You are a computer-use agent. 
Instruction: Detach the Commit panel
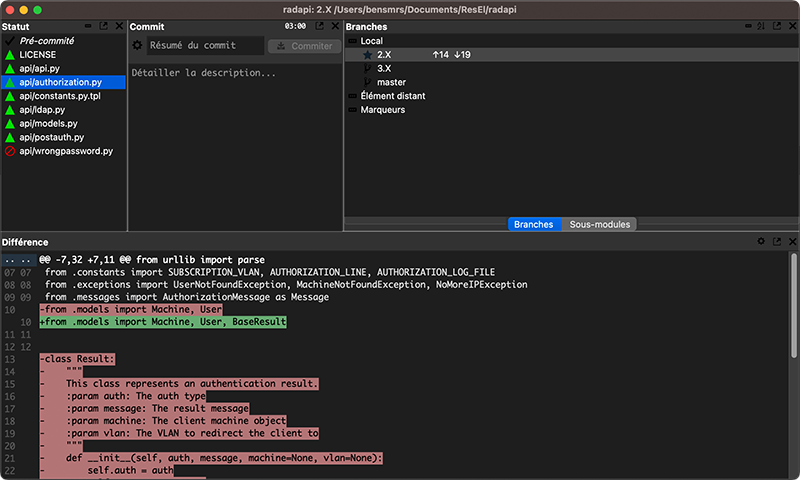[x=319, y=26]
